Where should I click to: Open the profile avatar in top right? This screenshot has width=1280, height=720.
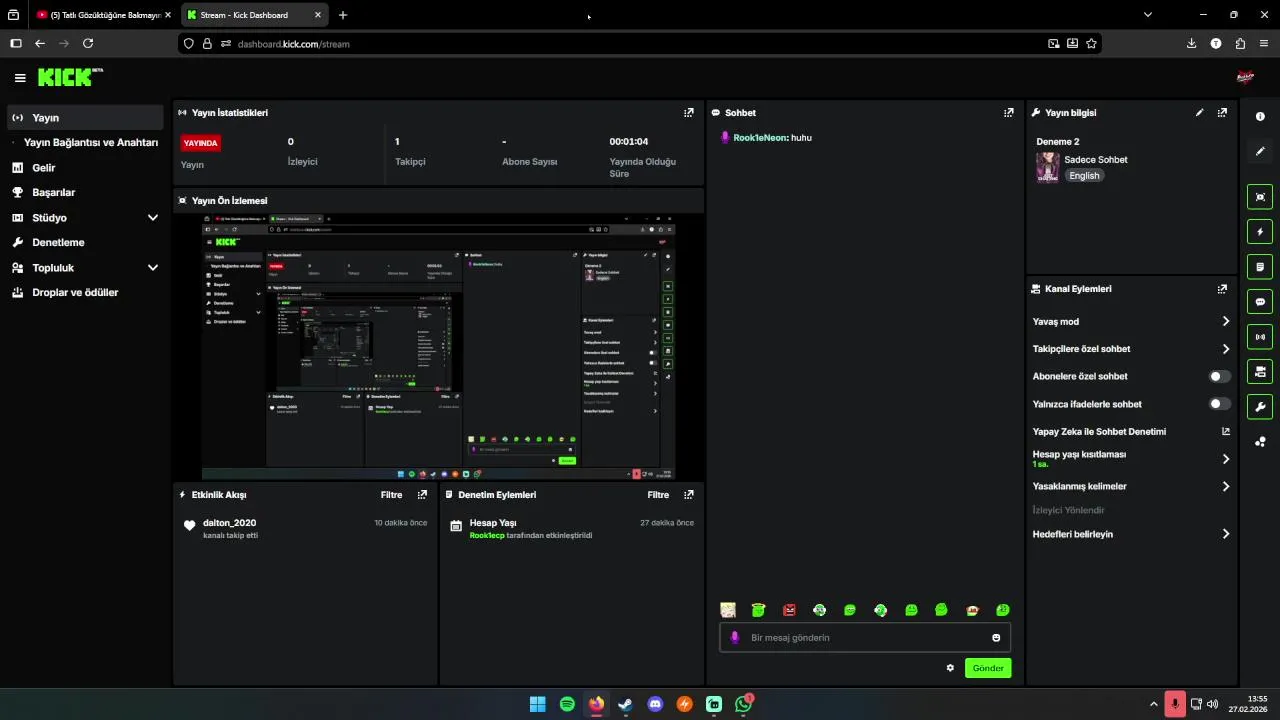tap(1245, 77)
